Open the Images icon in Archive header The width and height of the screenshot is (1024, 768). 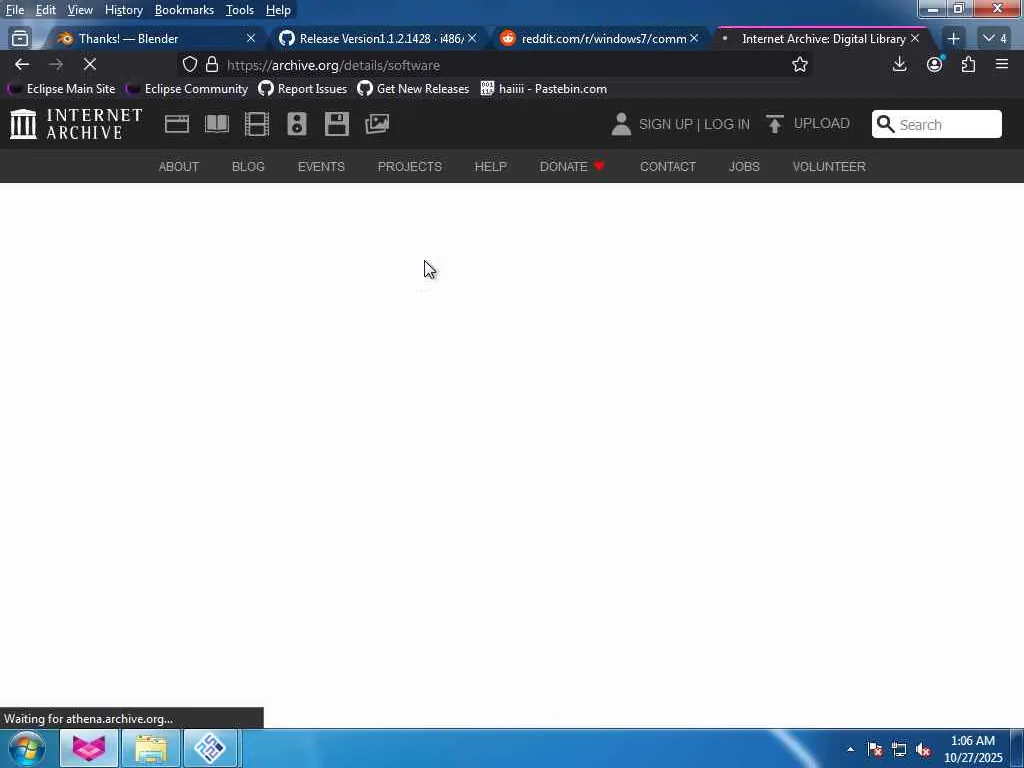click(x=377, y=124)
